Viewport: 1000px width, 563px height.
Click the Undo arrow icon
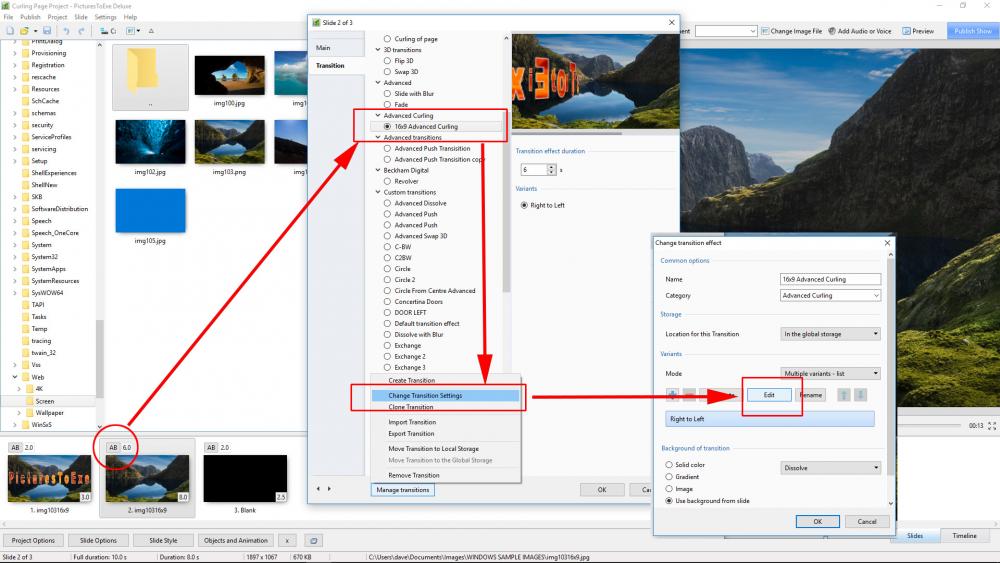pyautogui.click(x=65, y=31)
